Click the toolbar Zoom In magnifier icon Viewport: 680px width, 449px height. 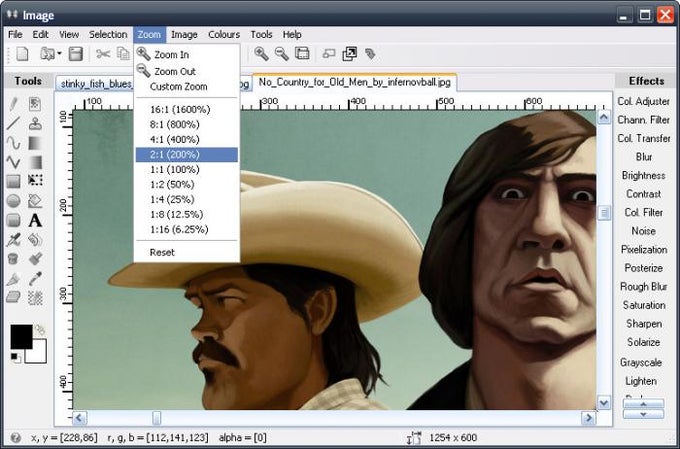[262, 54]
